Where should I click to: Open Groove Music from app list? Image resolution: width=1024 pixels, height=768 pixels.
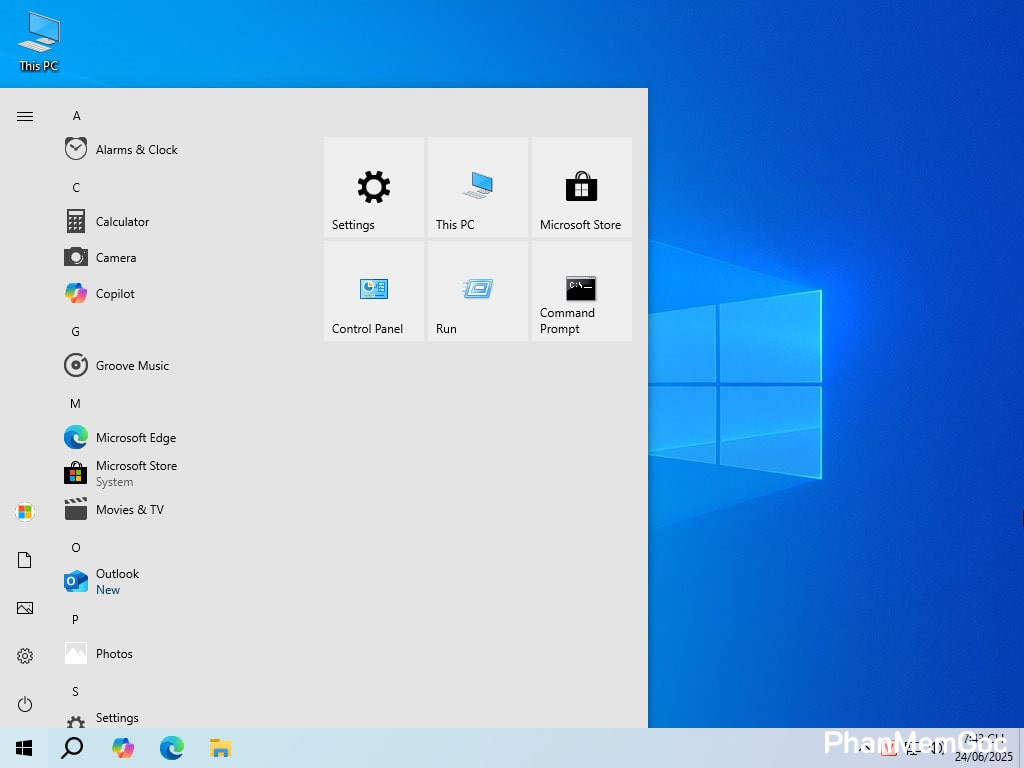click(x=132, y=366)
